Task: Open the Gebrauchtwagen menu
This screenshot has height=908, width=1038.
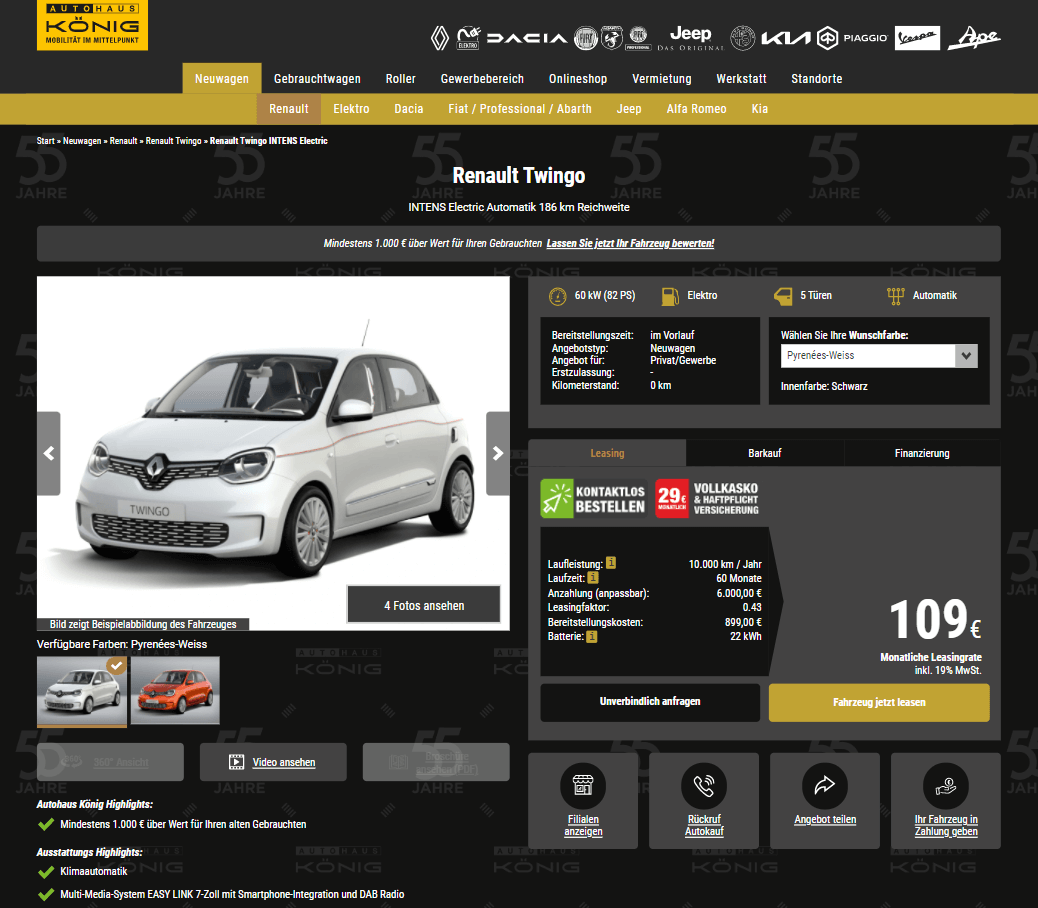Action: (317, 79)
